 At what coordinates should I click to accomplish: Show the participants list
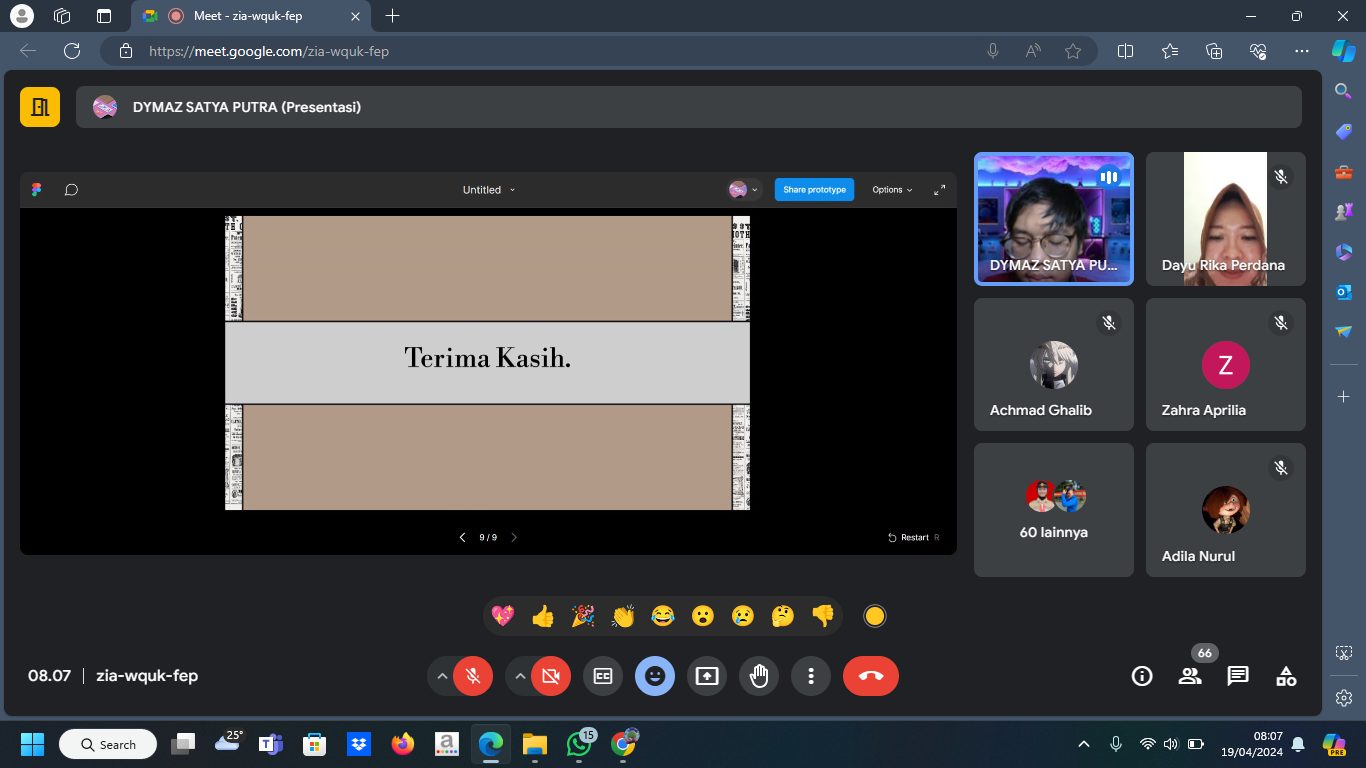coord(1190,676)
